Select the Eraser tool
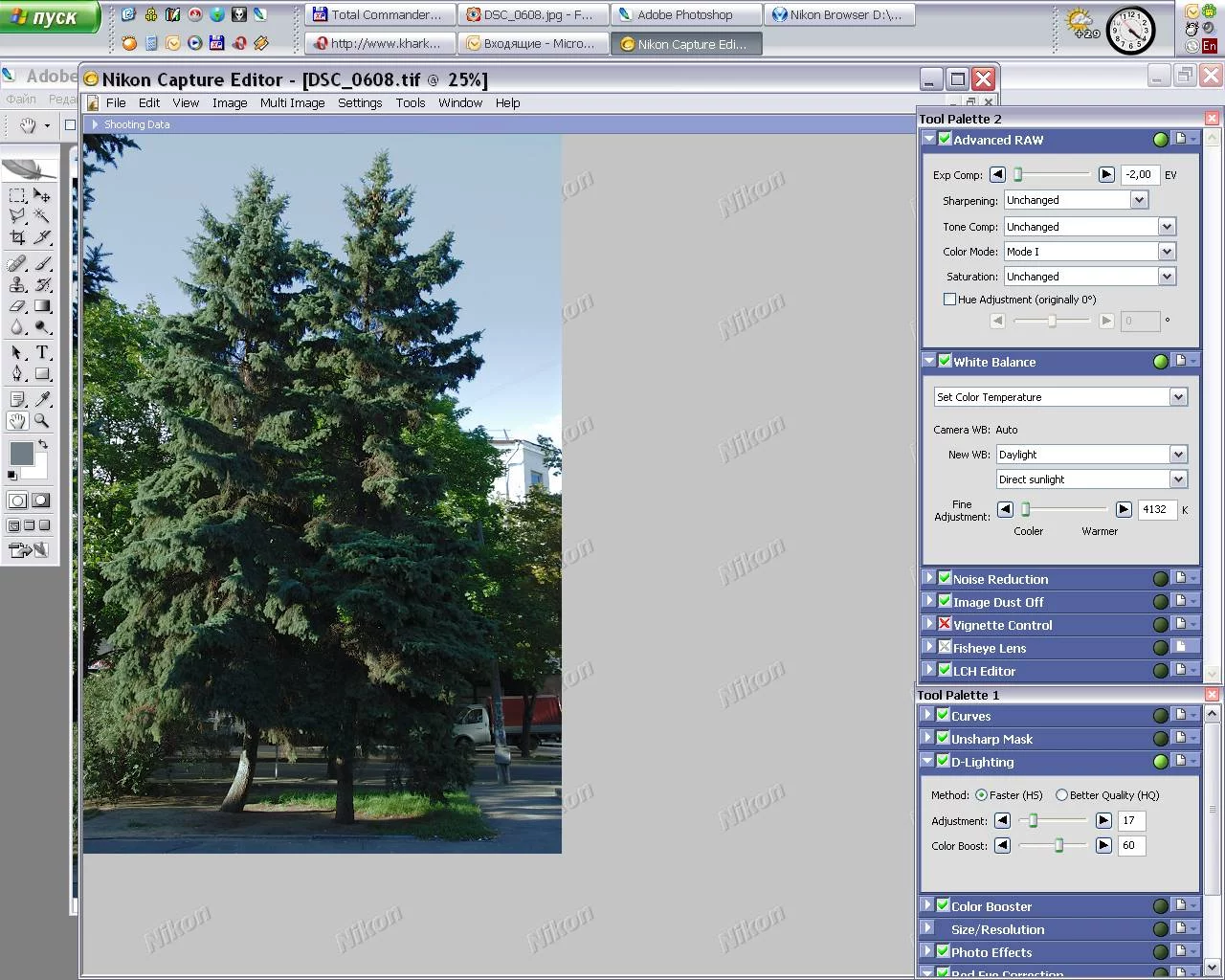Image resolution: width=1225 pixels, height=980 pixels. click(17, 306)
